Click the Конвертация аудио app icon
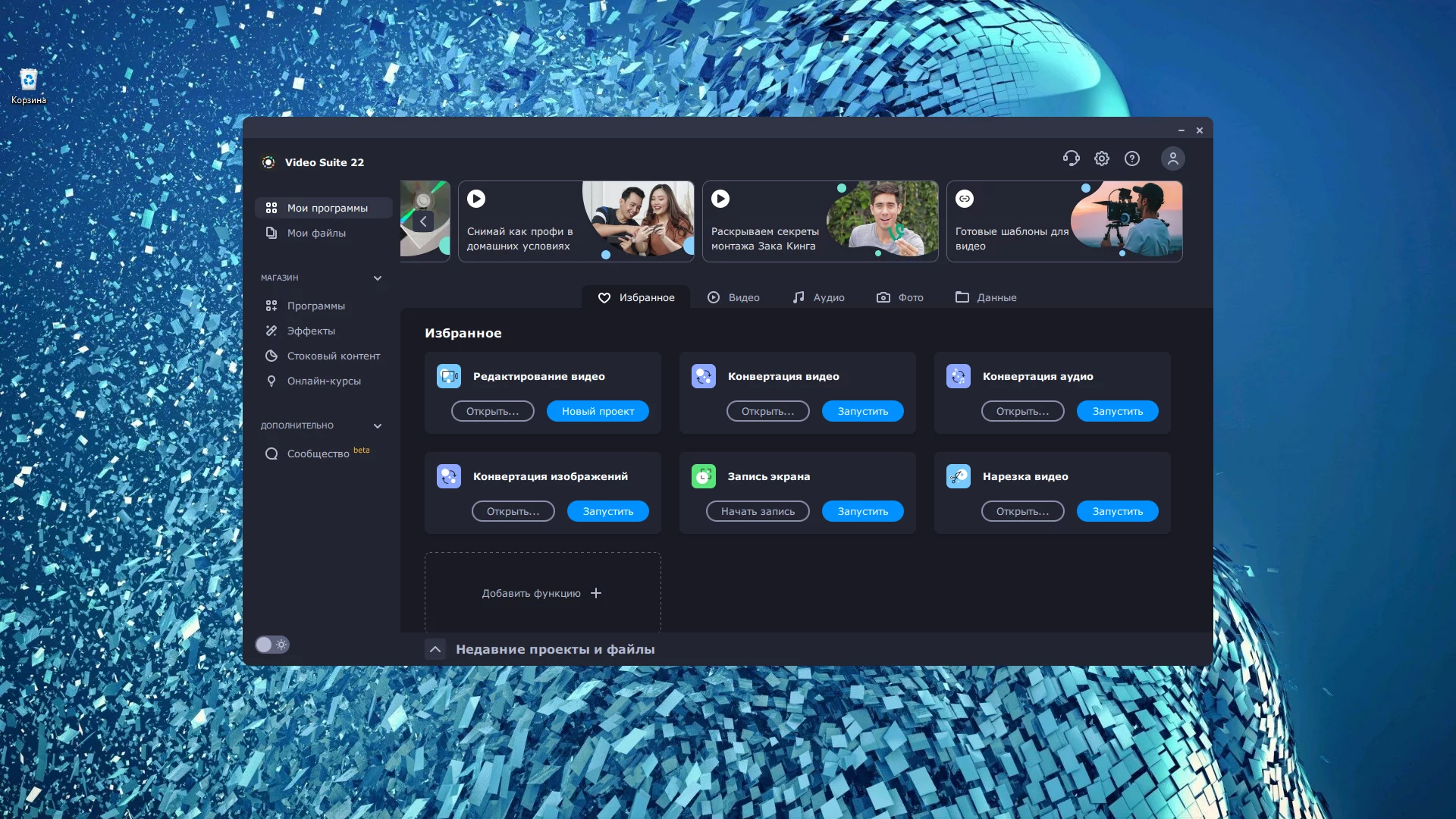 [959, 376]
